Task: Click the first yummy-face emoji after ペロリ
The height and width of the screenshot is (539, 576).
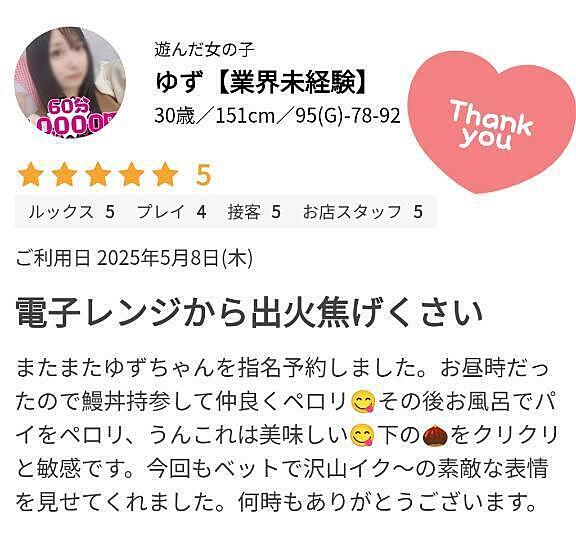Action: (x=364, y=402)
